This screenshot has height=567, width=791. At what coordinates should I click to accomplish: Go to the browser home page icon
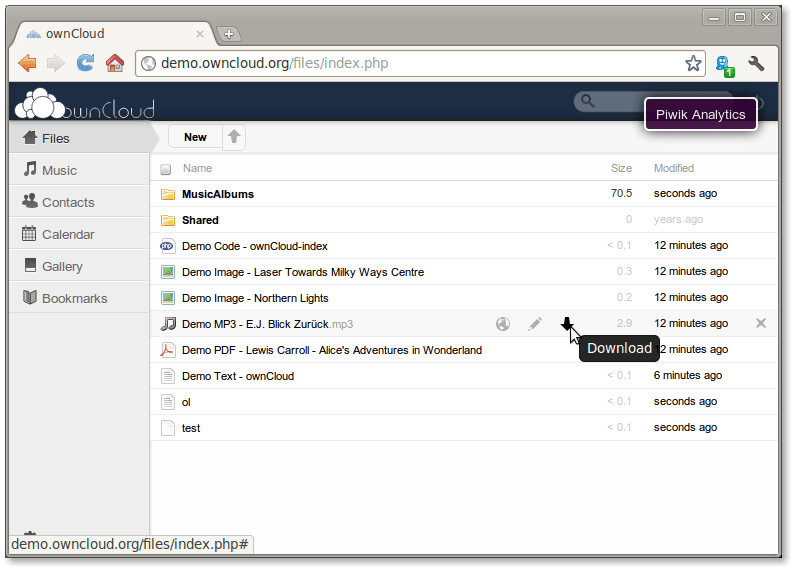point(115,63)
